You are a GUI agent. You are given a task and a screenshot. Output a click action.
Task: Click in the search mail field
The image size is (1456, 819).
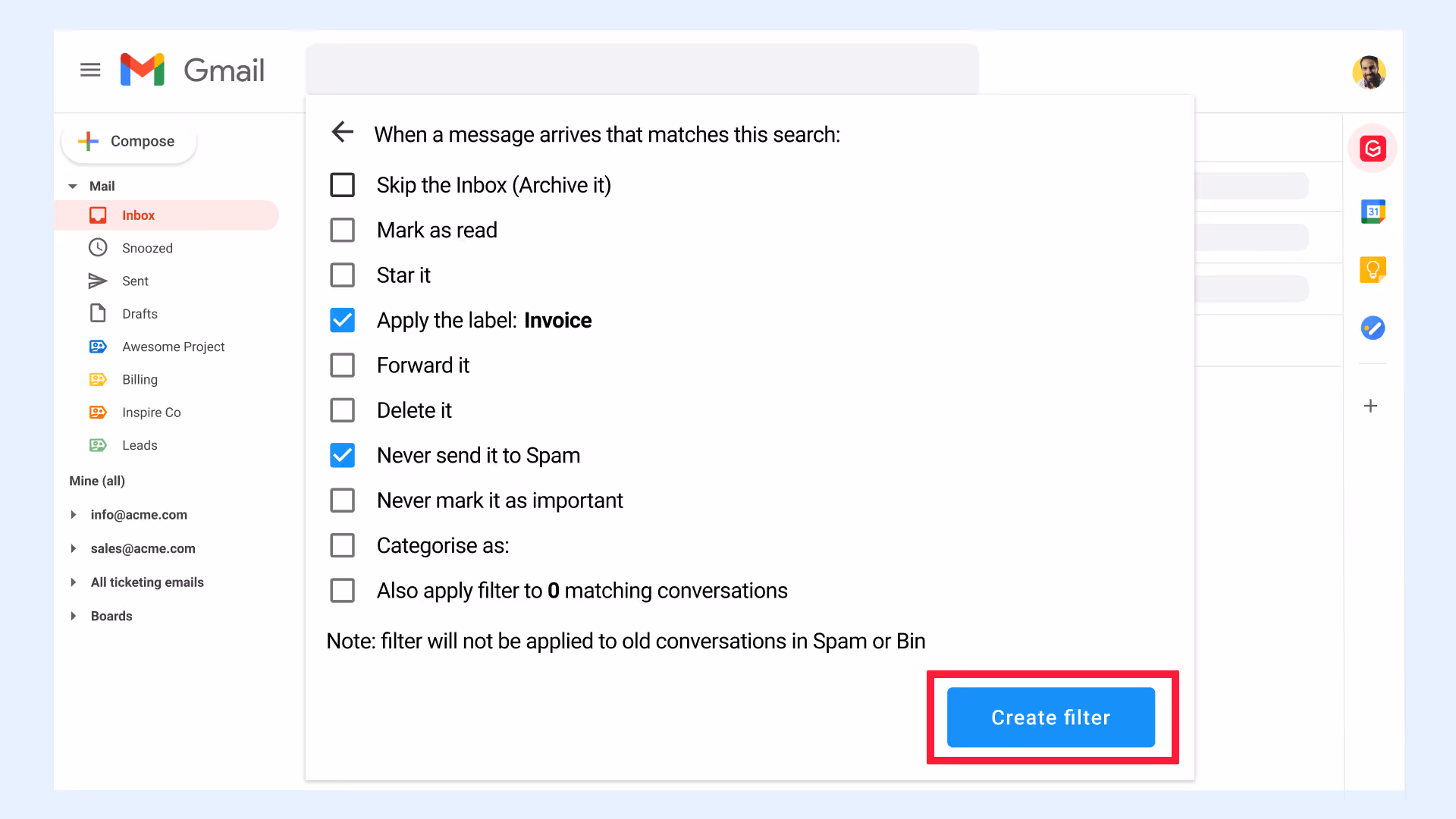(x=642, y=69)
